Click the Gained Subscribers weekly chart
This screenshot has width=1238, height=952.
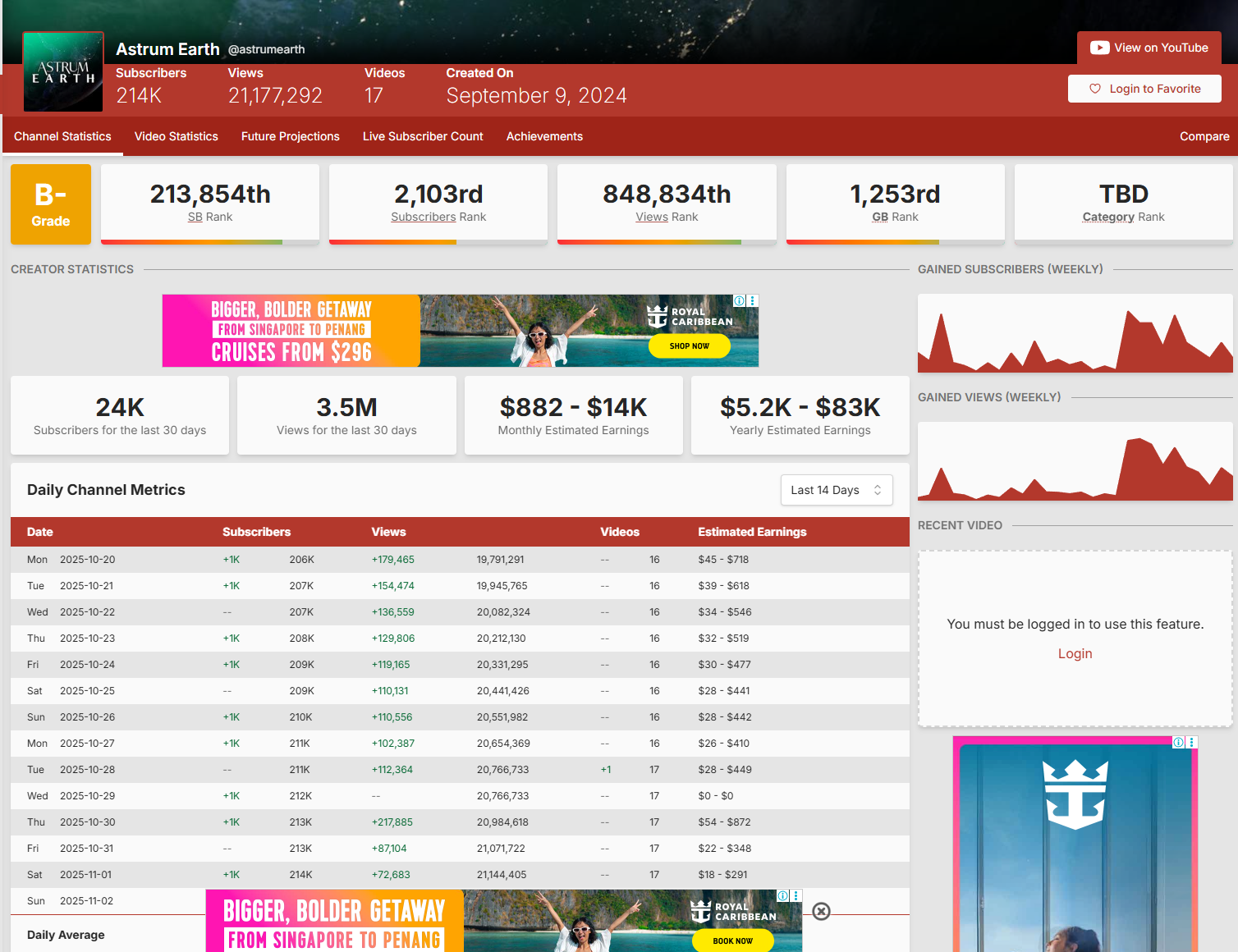[x=1075, y=334]
